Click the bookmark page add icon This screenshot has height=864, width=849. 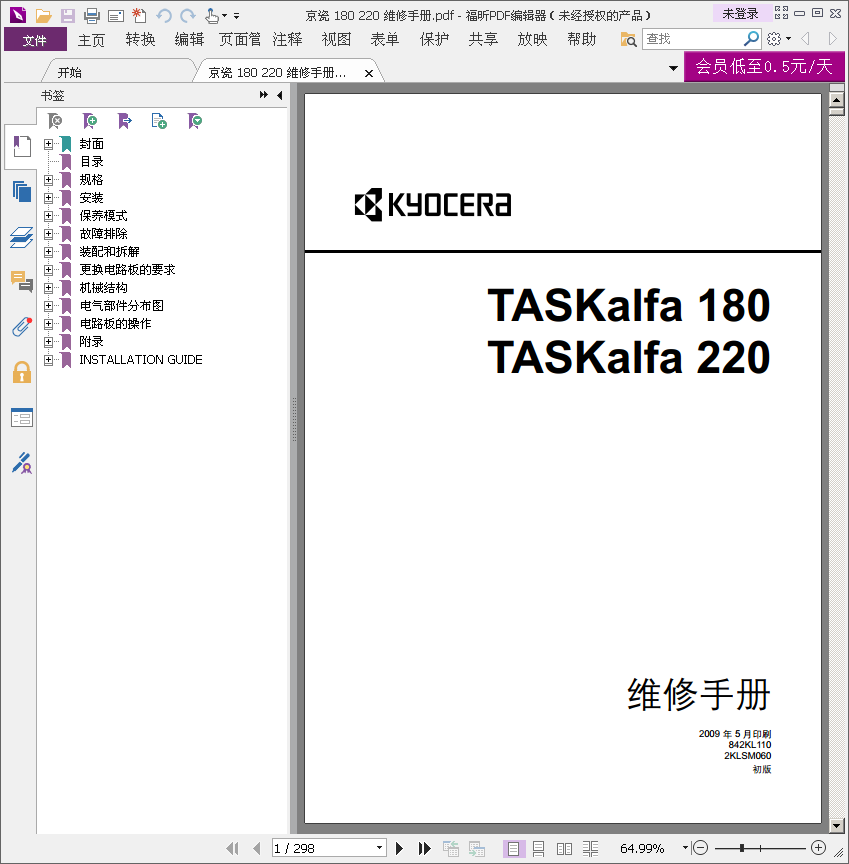(x=159, y=121)
